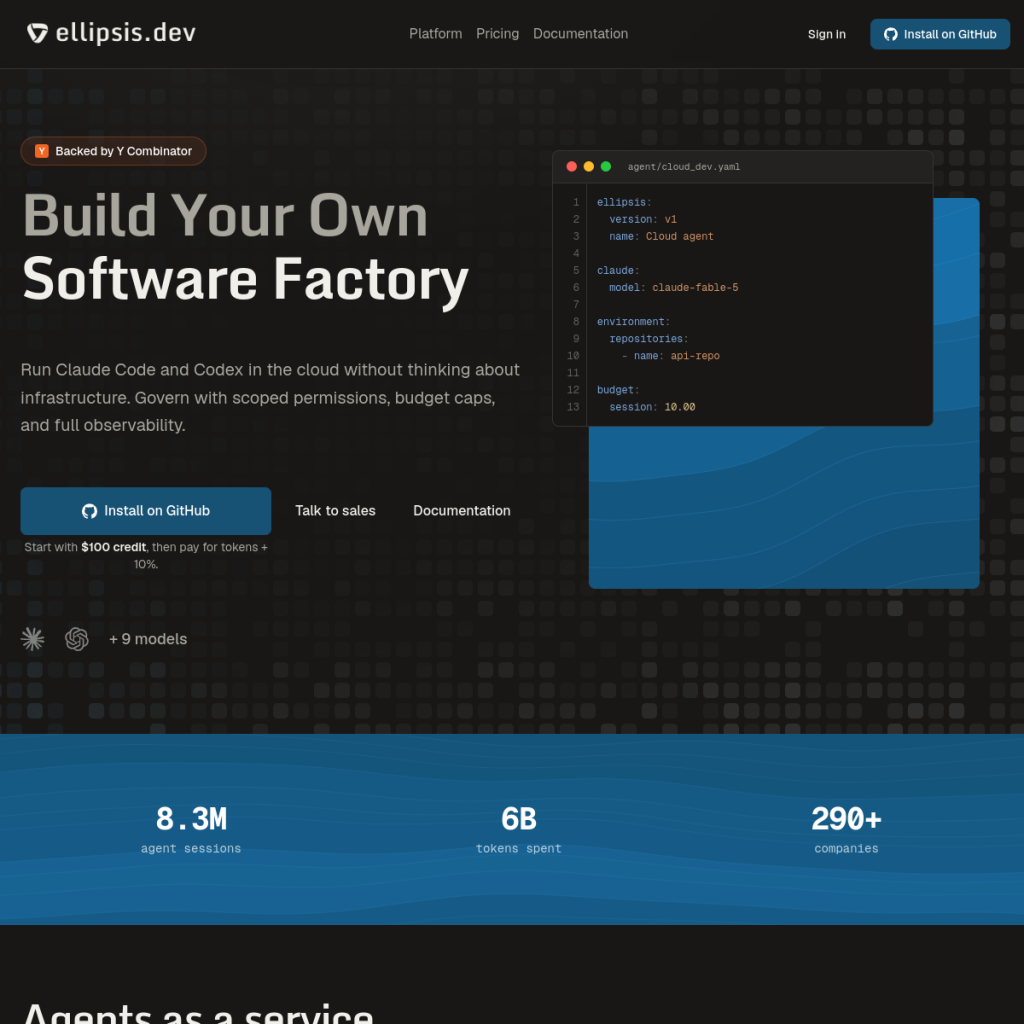Click the Claude starburst logo icon
1024x1024 pixels.
coord(33,639)
